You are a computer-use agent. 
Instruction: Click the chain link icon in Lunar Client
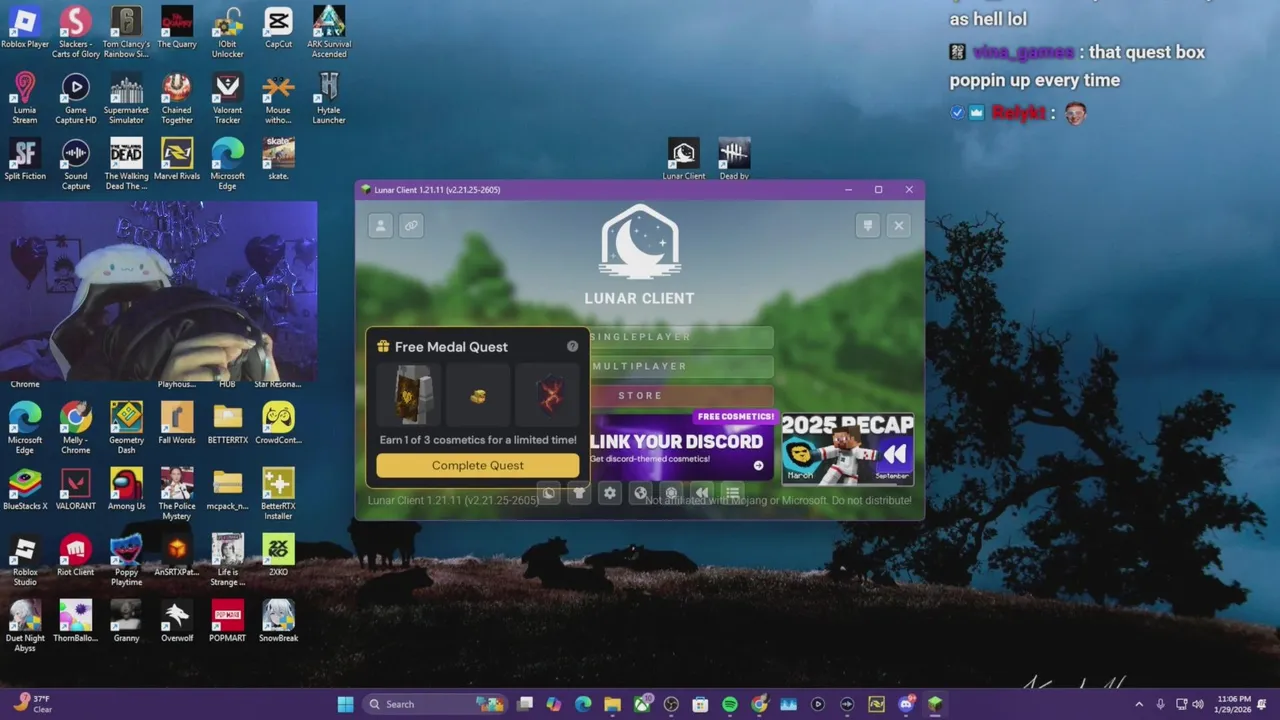[x=411, y=226]
